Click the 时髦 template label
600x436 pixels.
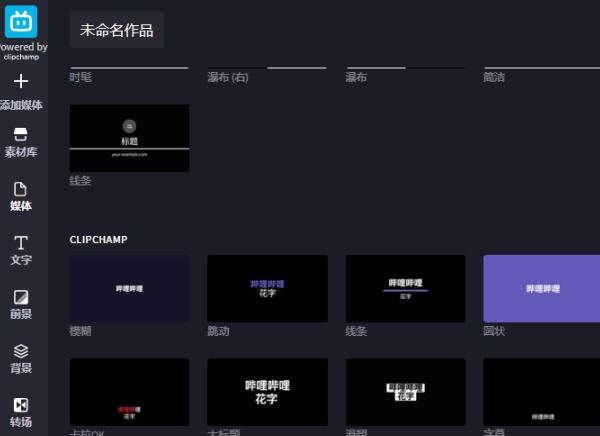(81, 77)
